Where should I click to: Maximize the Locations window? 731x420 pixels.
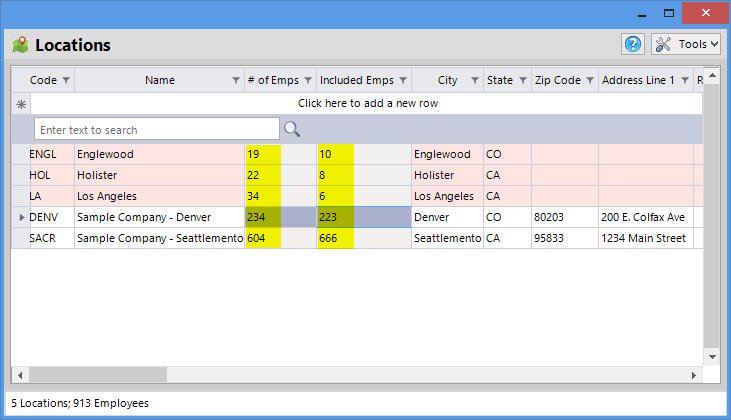pos(669,14)
